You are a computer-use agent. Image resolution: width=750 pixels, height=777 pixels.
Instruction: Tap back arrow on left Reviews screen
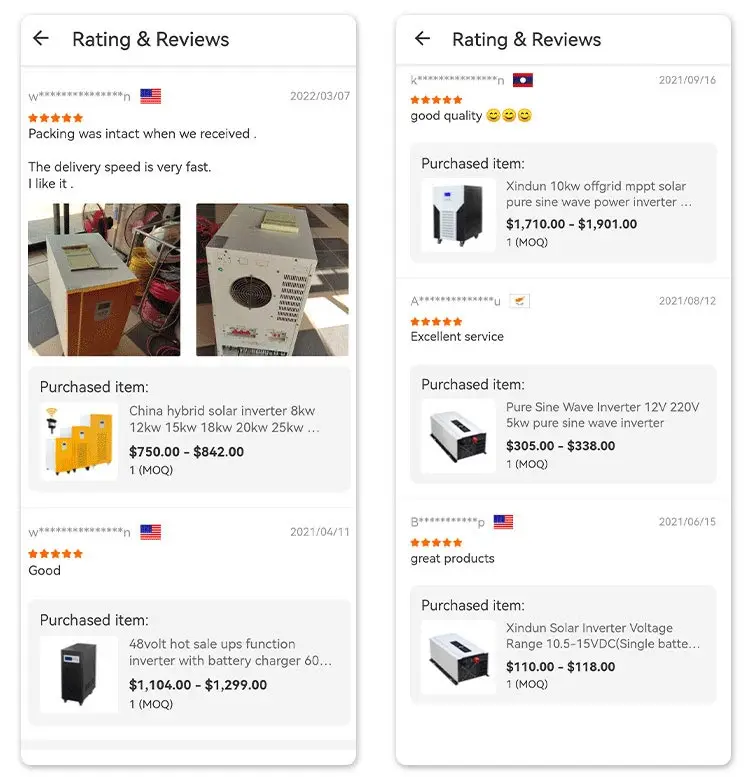click(x=41, y=38)
